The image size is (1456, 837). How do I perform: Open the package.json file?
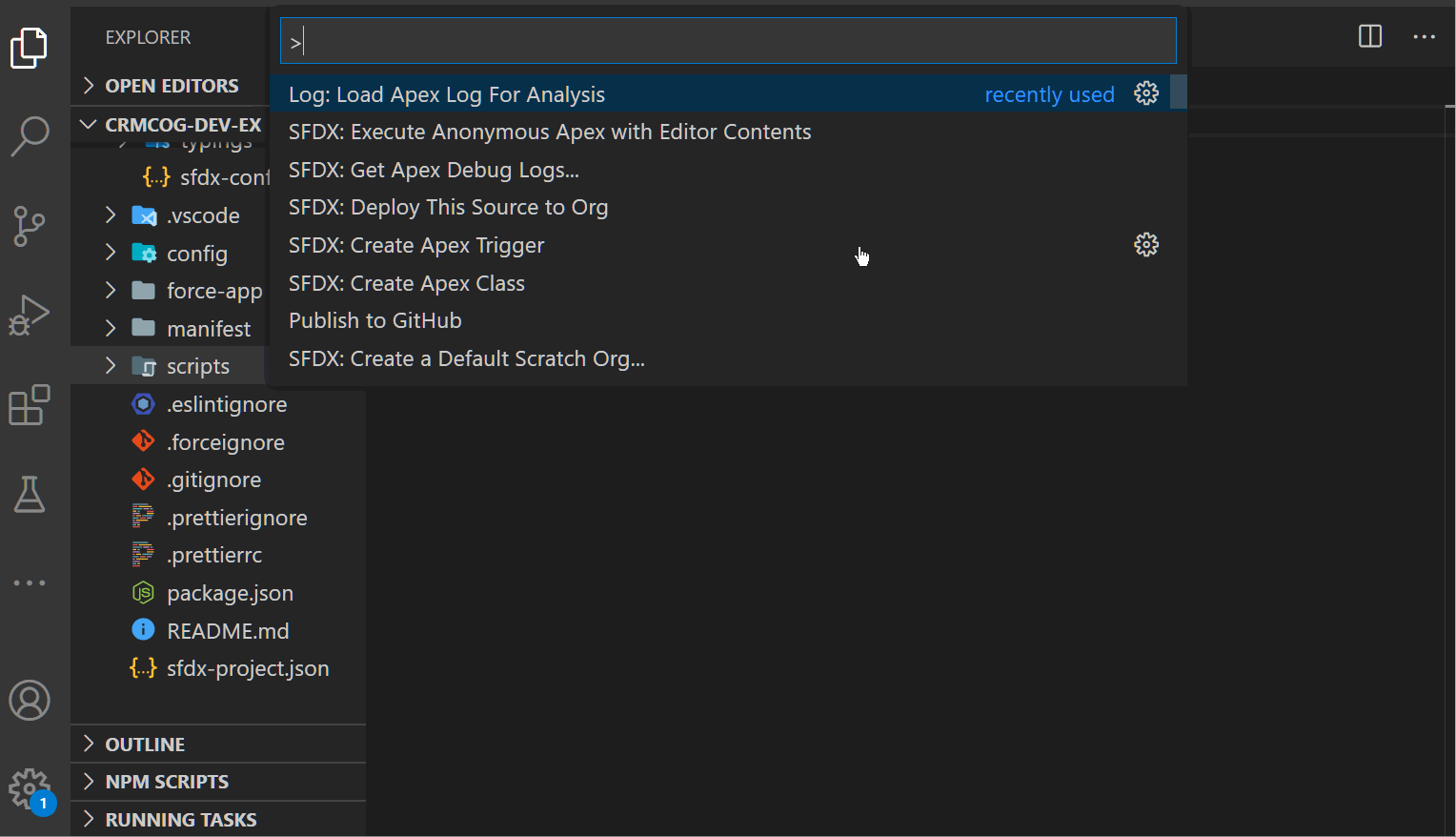pos(230,593)
